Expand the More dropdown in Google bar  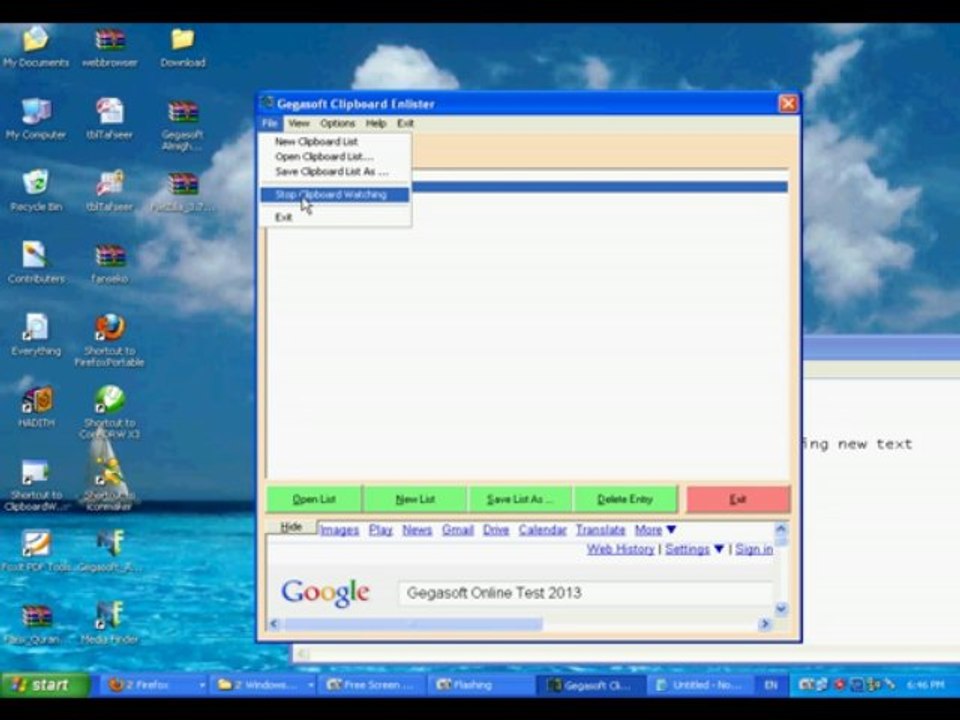click(x=655, y=530)
